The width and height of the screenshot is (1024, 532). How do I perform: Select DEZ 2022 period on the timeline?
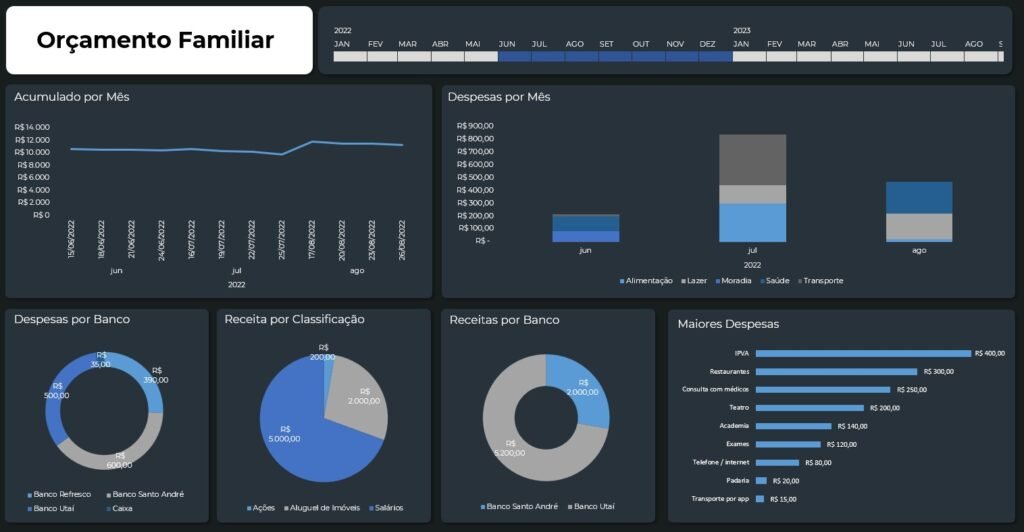(x=715, y=57)
